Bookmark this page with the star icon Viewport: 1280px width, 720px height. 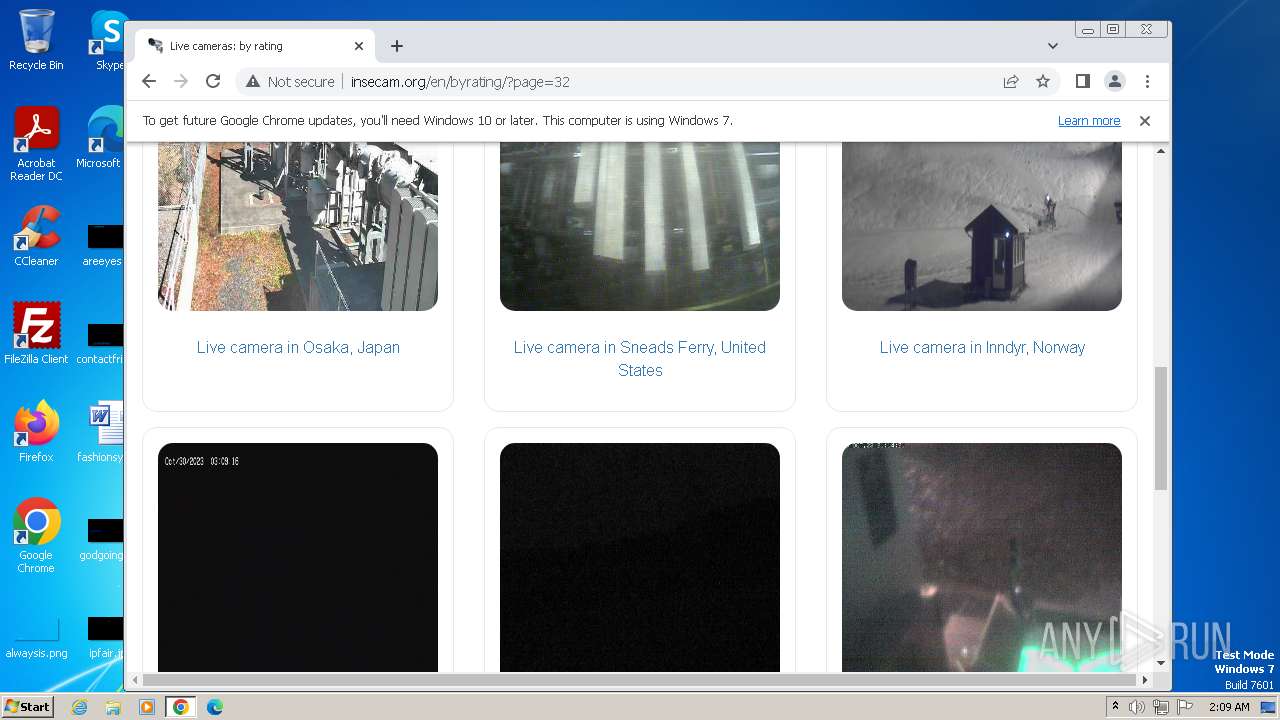coord(1043,82)
